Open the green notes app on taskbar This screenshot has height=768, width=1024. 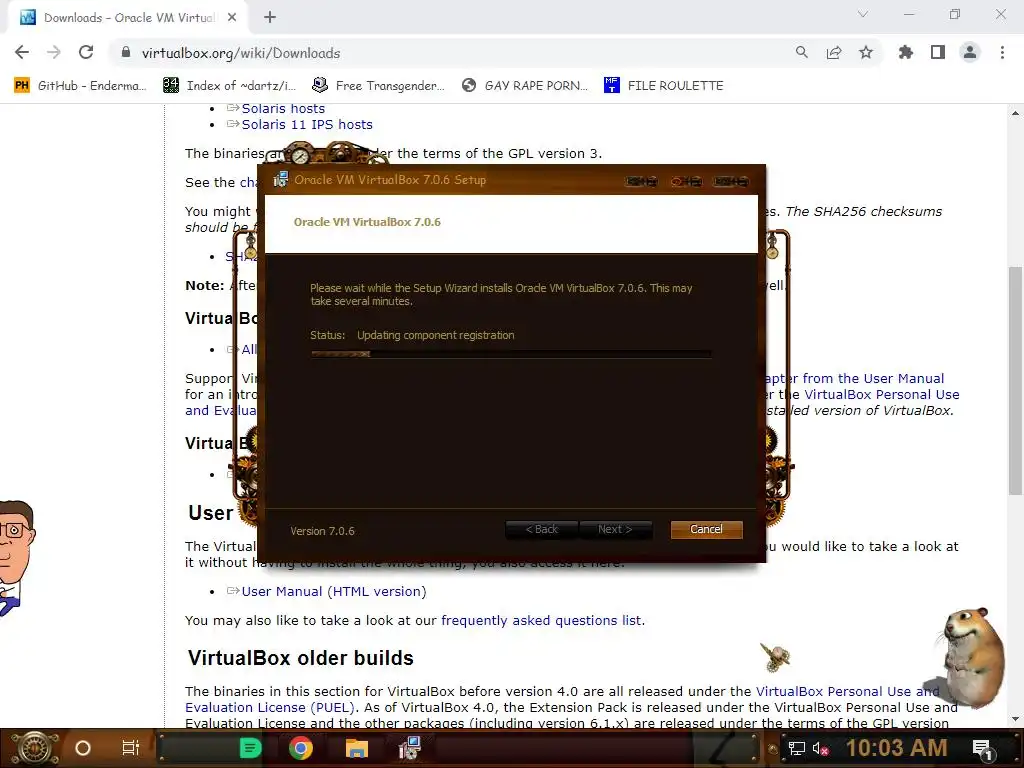point(250,748)
